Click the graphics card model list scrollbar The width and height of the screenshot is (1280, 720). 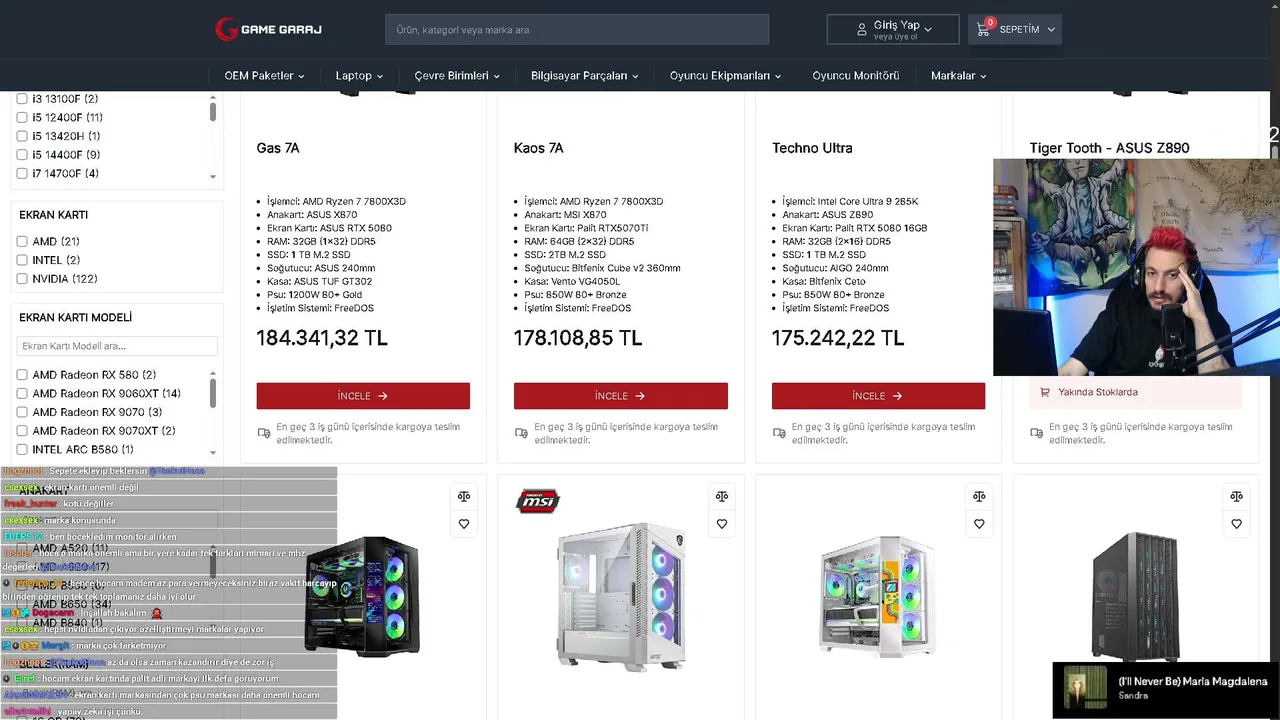pyautogui.click(x=213, y=393)
